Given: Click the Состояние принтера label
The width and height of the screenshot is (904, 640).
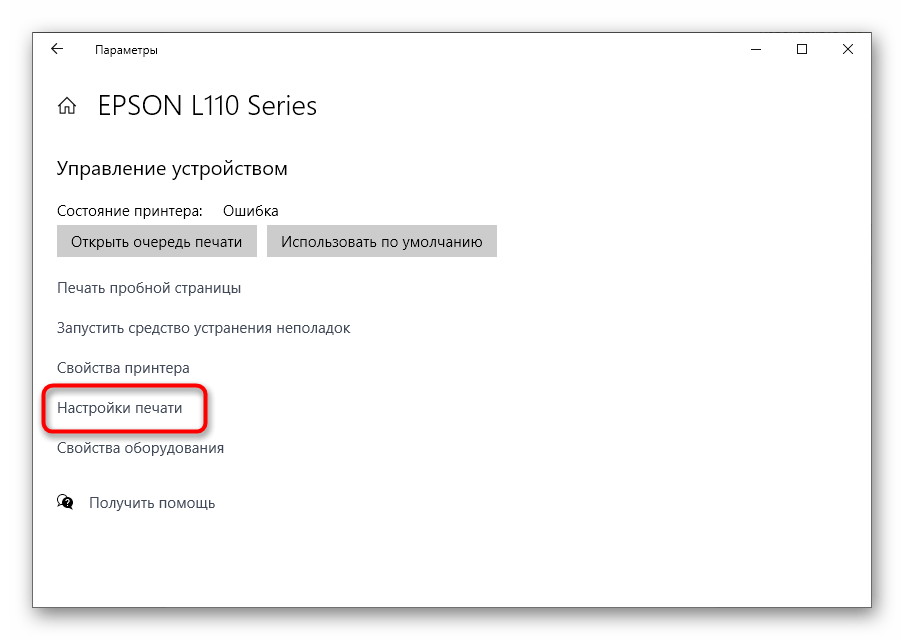Looking at the screenshot, I should [130, 211].
